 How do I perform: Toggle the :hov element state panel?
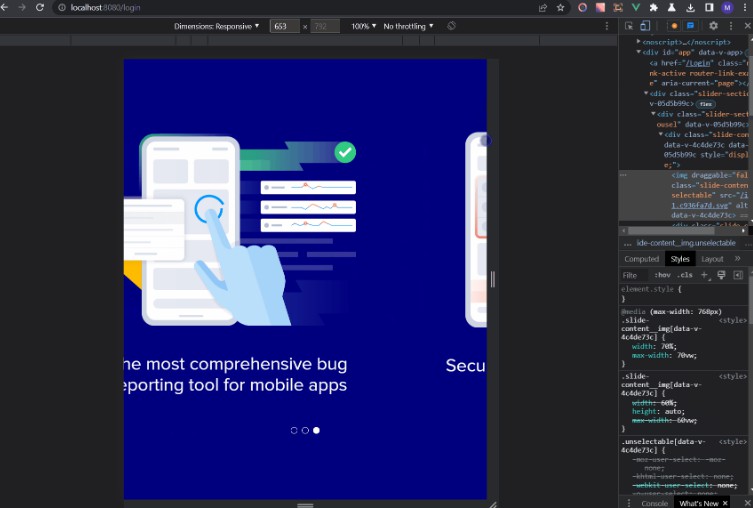click(662, 274)
